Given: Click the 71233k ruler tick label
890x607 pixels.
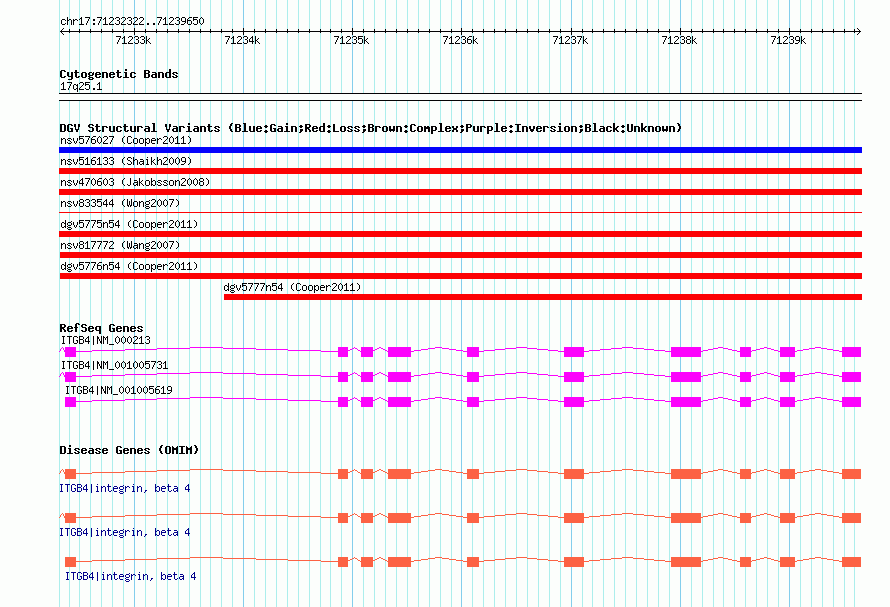Looking at the screenshot, I should [133, 40].
